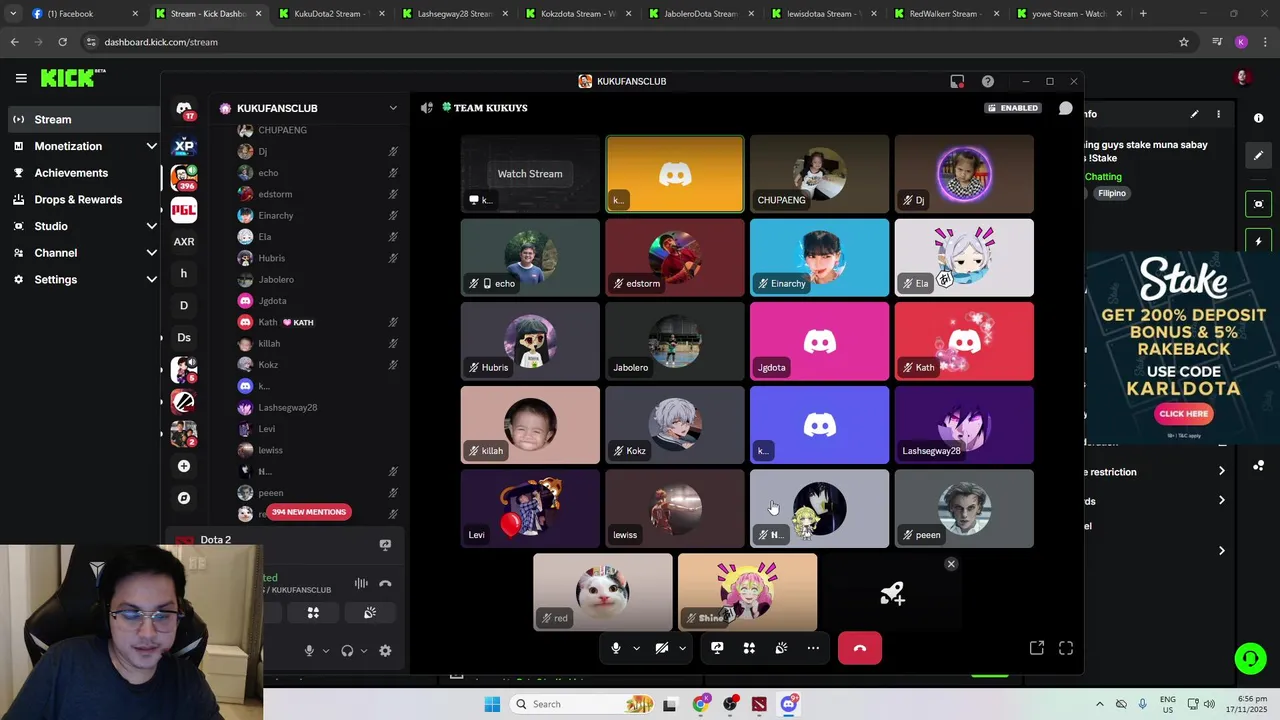Select Lashsegway28 in voice member list

[x=288, y=408]
